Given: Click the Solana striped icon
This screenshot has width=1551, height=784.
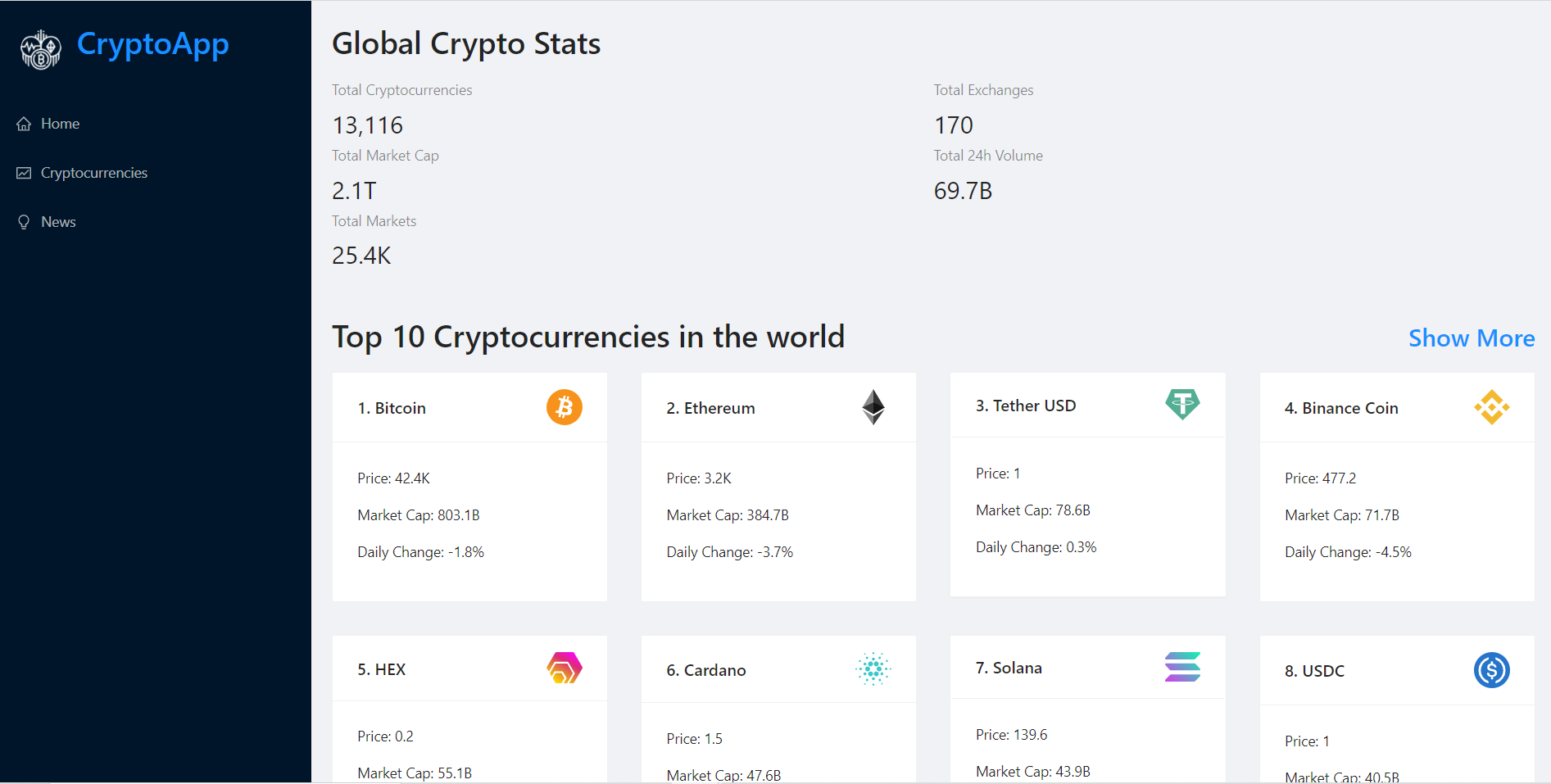Looking at the screenshot, I should 1181,667.
